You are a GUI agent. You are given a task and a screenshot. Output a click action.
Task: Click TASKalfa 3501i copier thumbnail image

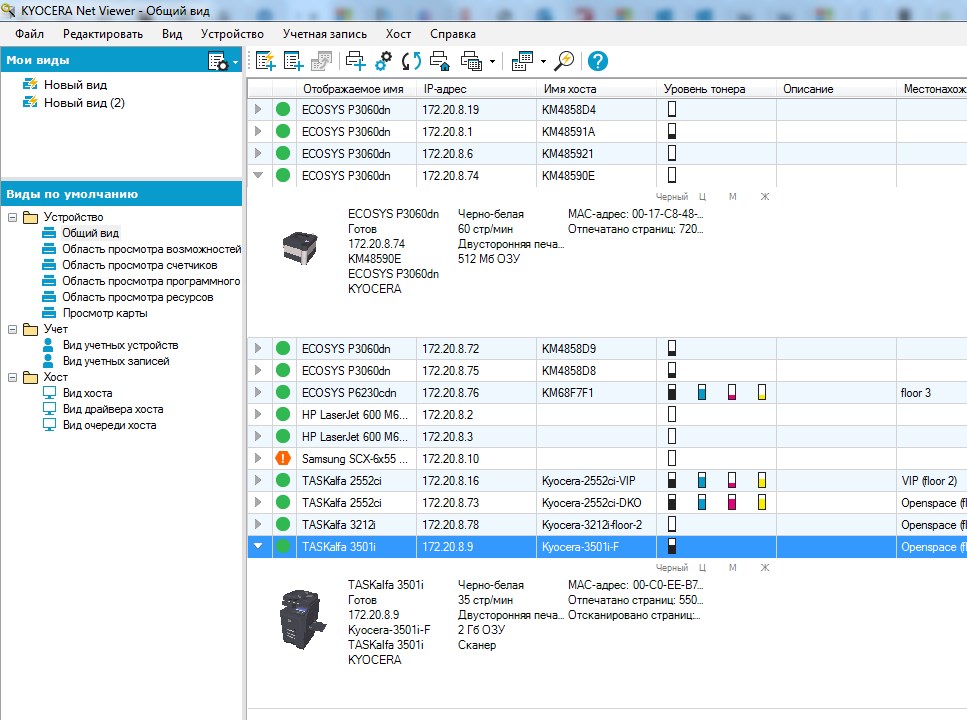click(302, 619)
